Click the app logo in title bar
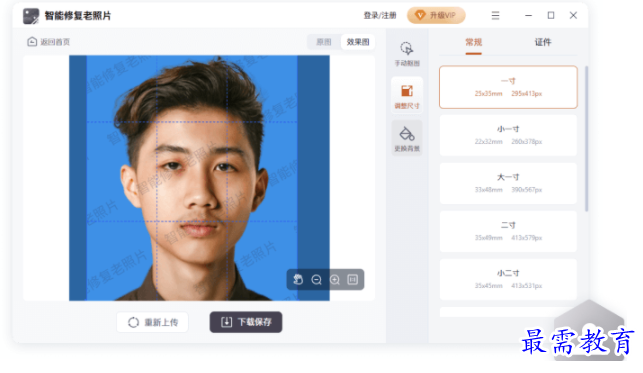The image size is (643, 373). 31,16
